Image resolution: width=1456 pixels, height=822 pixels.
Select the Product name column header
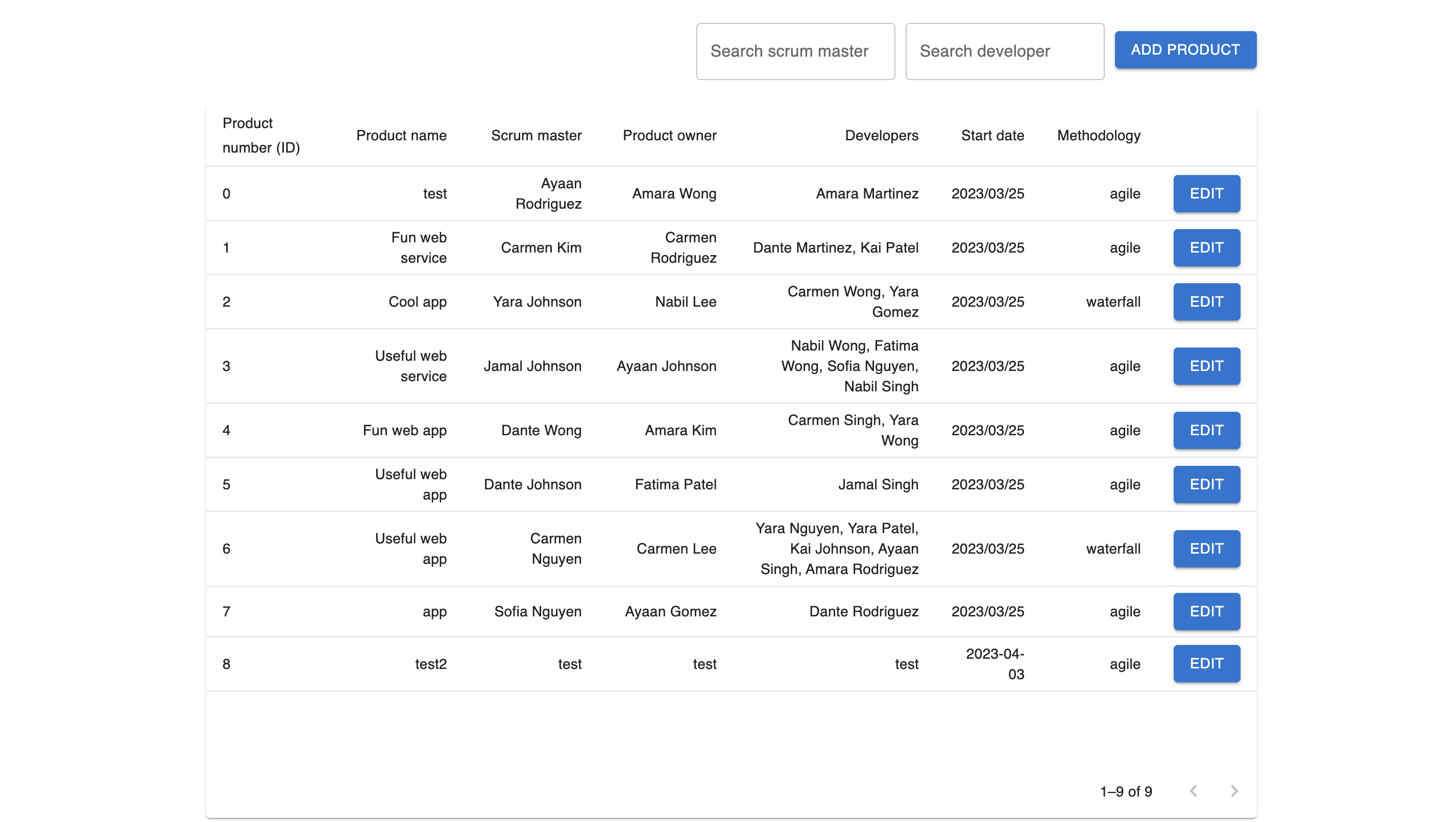coord(401,136)
